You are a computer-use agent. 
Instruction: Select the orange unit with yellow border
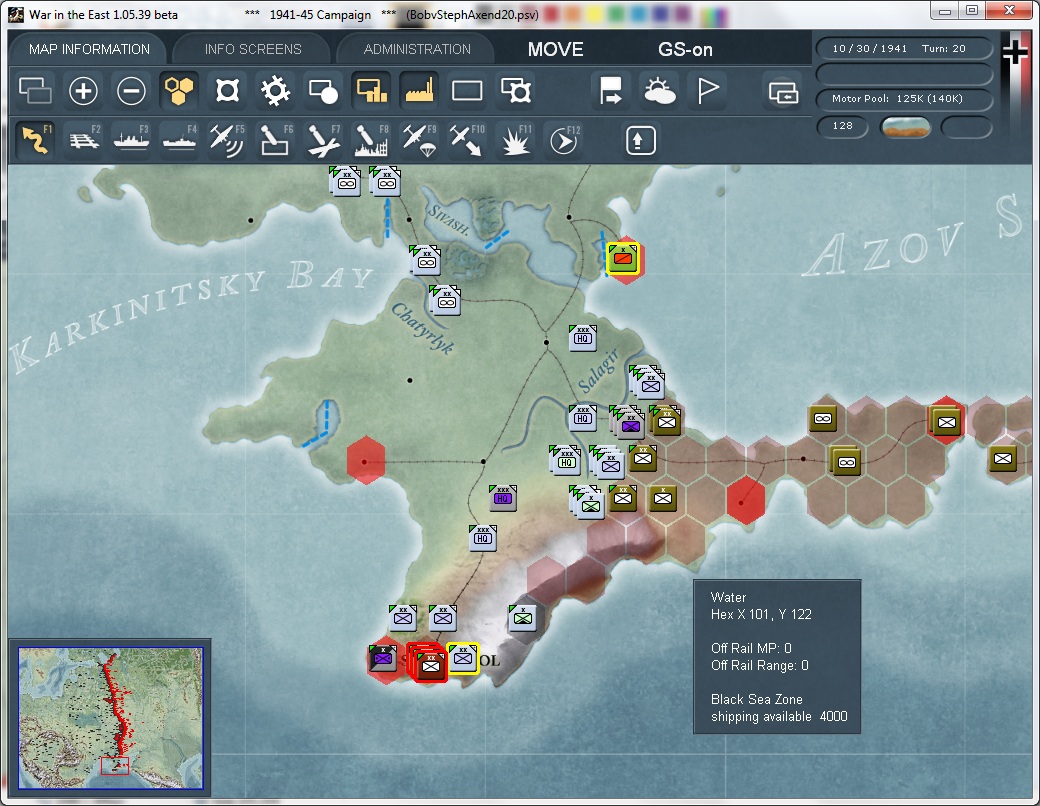coord(623,257)
